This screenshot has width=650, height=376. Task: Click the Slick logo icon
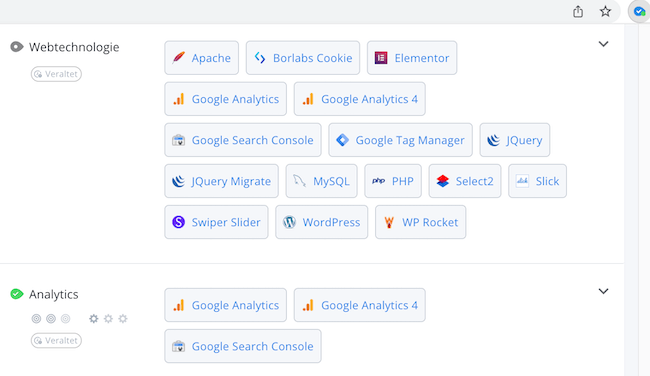pyautogui.click(x=522, y=181)
